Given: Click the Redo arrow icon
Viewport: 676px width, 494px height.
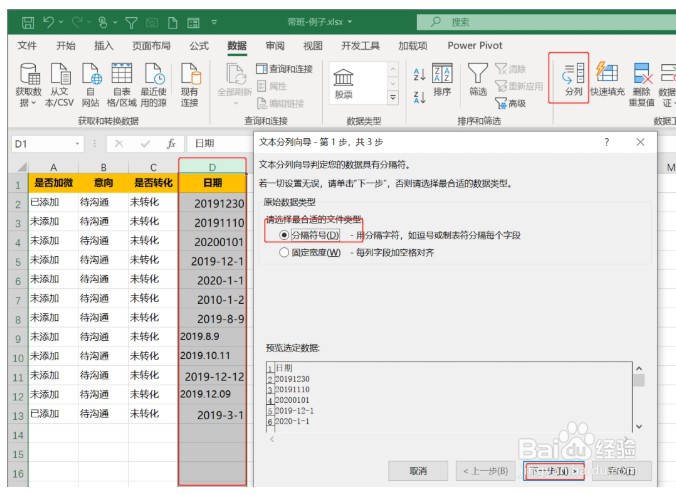Looking at the screenshot, I should point(78,22).
